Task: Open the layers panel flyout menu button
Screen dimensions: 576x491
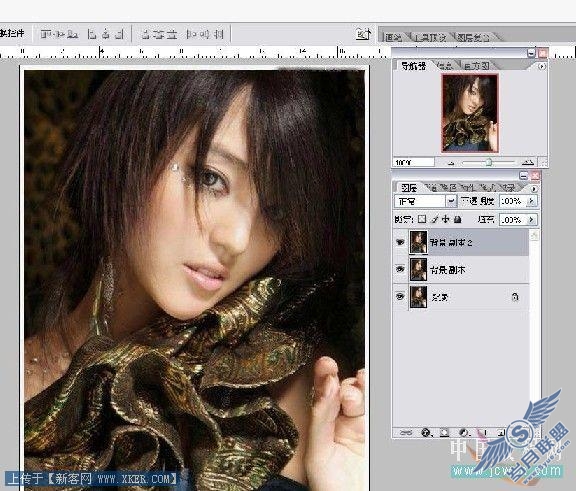Action: pyautogui.click(x=534, y=188)
